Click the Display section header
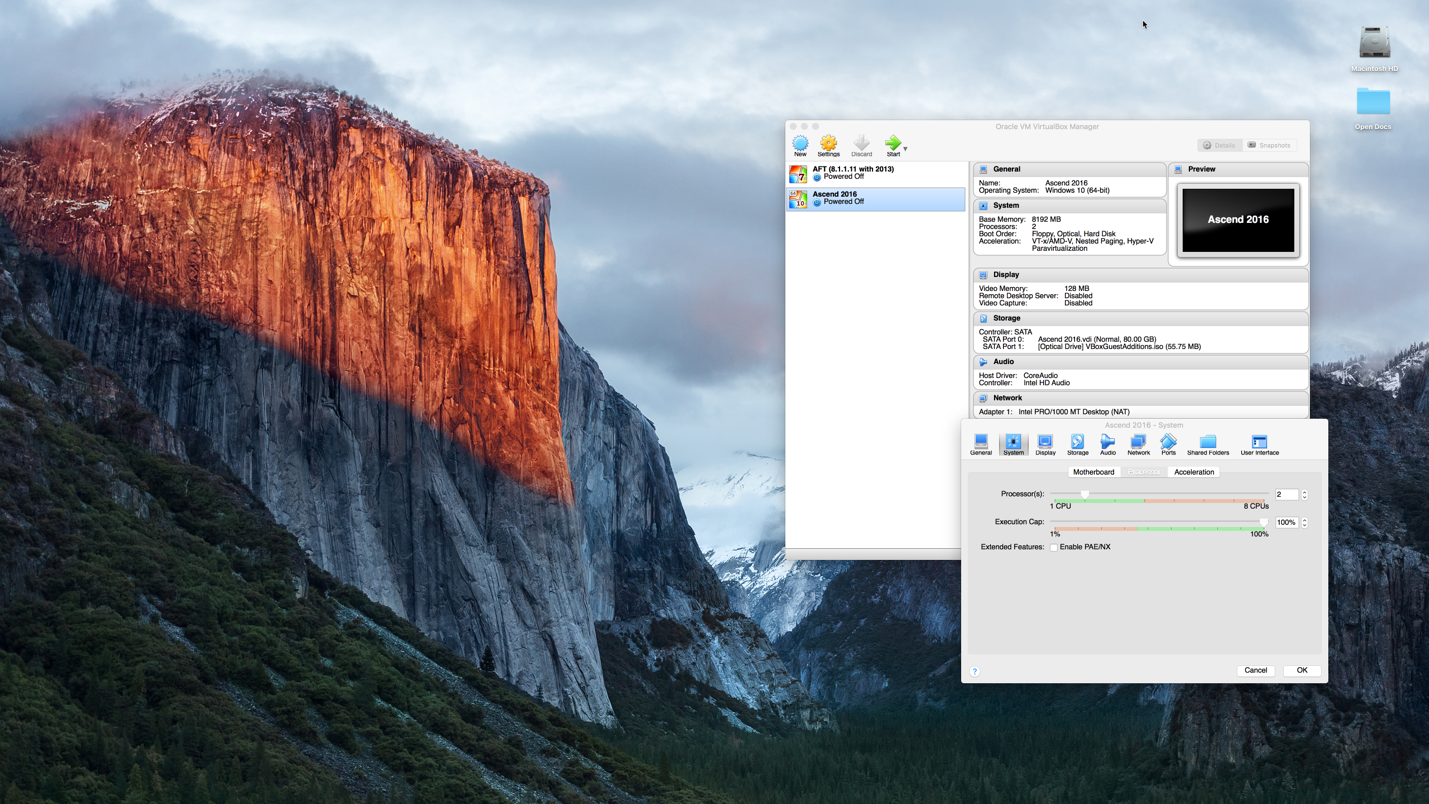This screenshot has height=804, width=1429. point(1140,274)
